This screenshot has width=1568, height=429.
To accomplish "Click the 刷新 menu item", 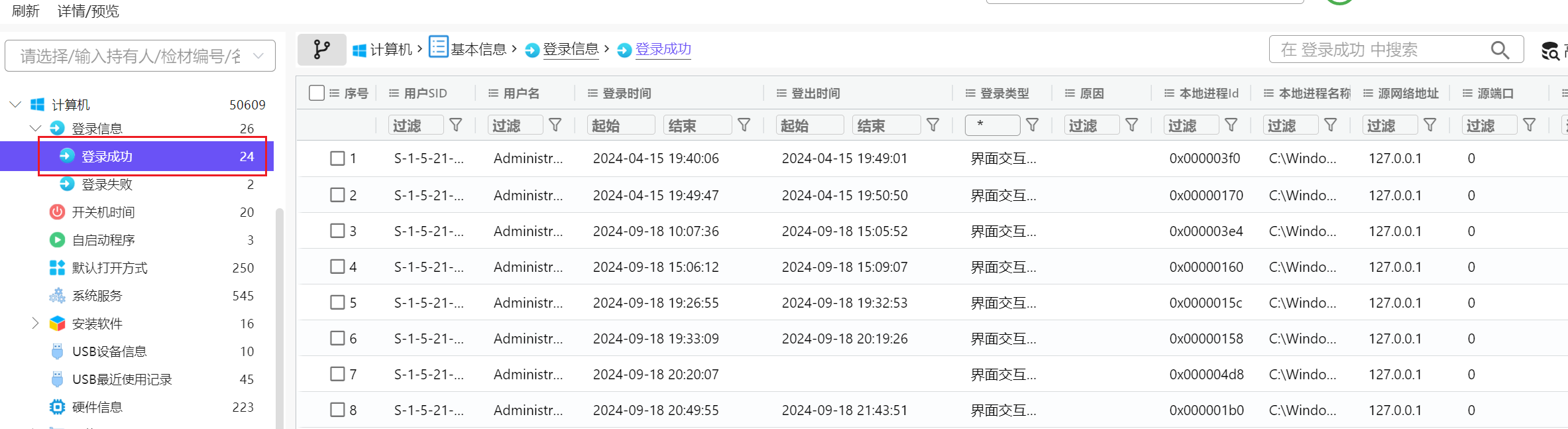I will click(26, 11).
